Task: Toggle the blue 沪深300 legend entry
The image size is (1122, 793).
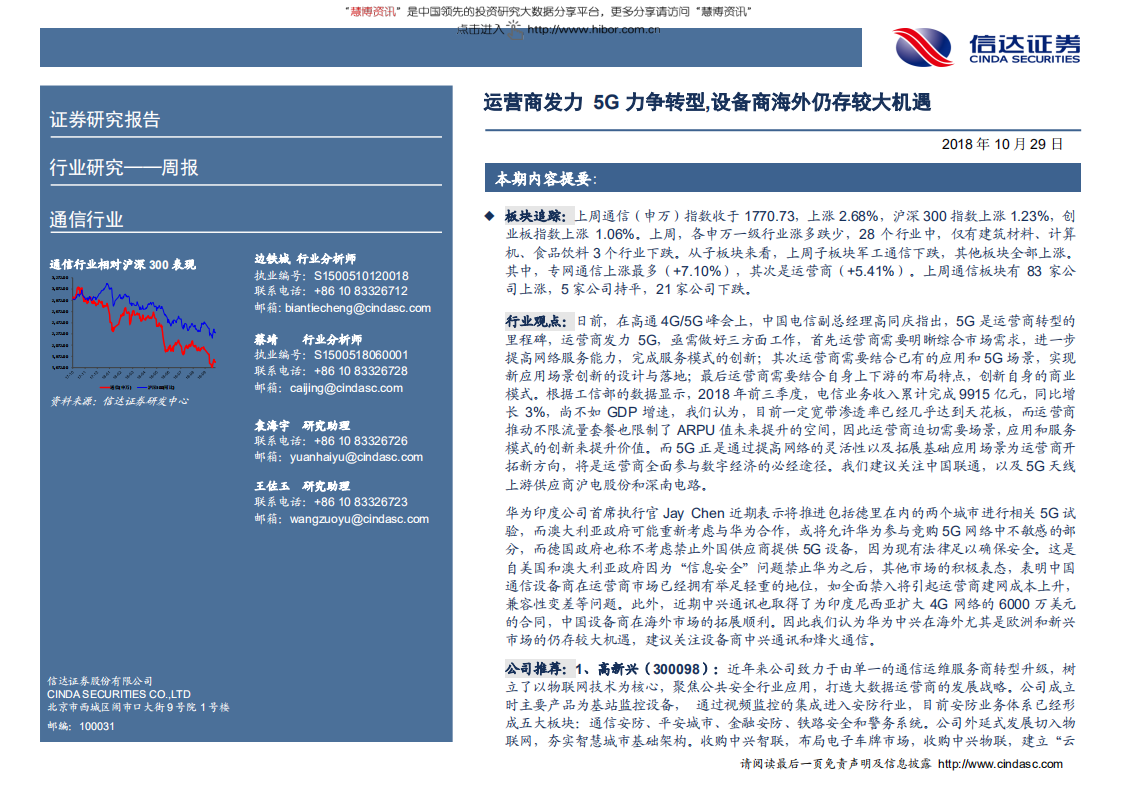Action: pos(156,387)
